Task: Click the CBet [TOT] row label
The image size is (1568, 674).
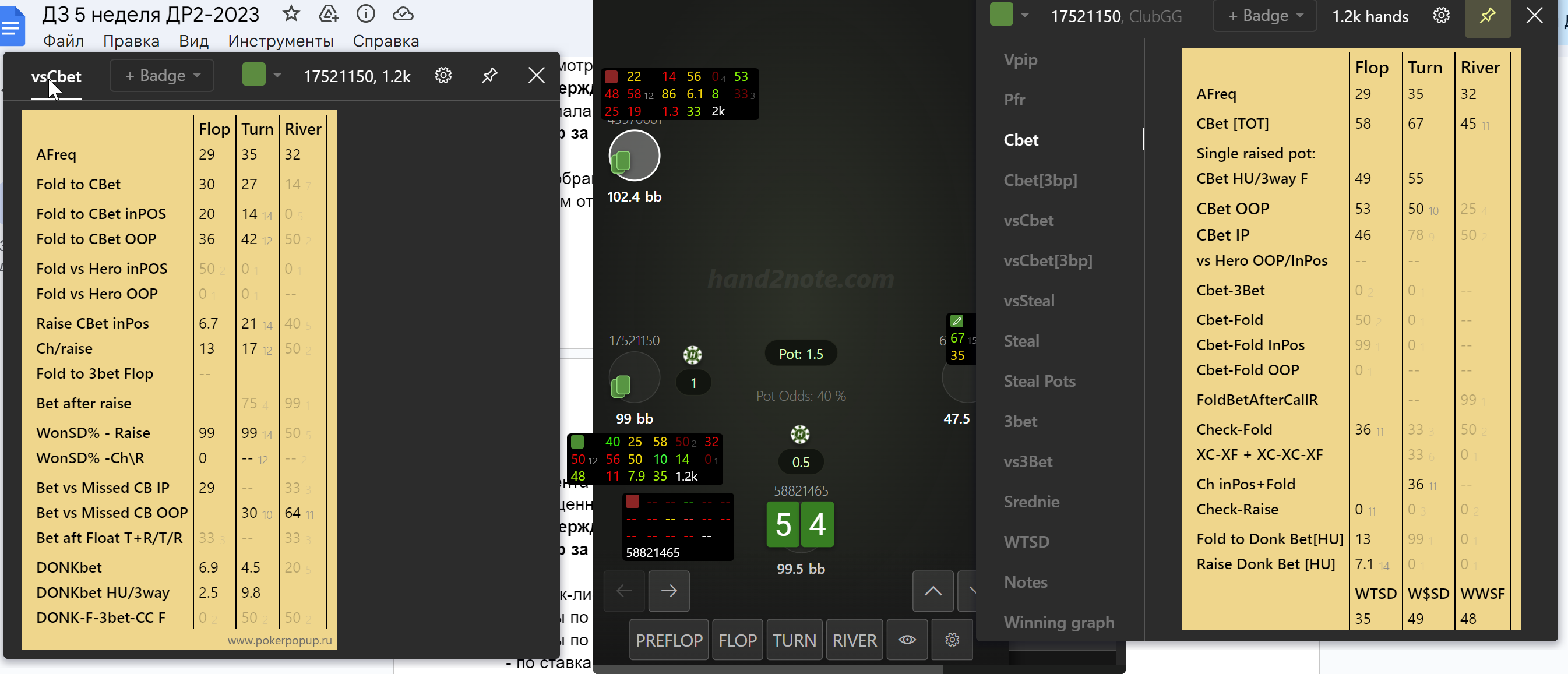Action: [1232, 123]
